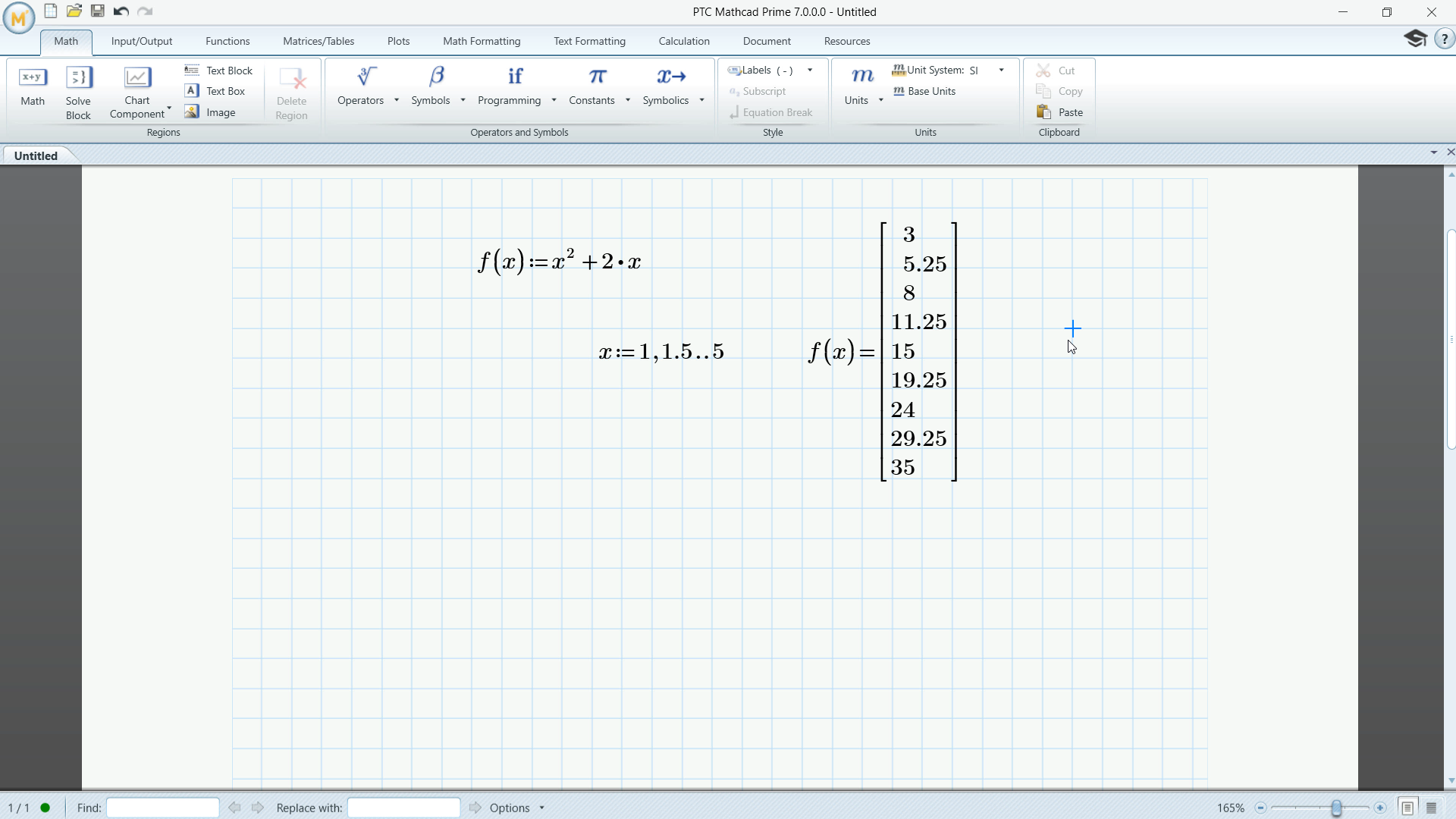
Task: Switch to page view icon in status bar
Action: [x=1407, y=808]
